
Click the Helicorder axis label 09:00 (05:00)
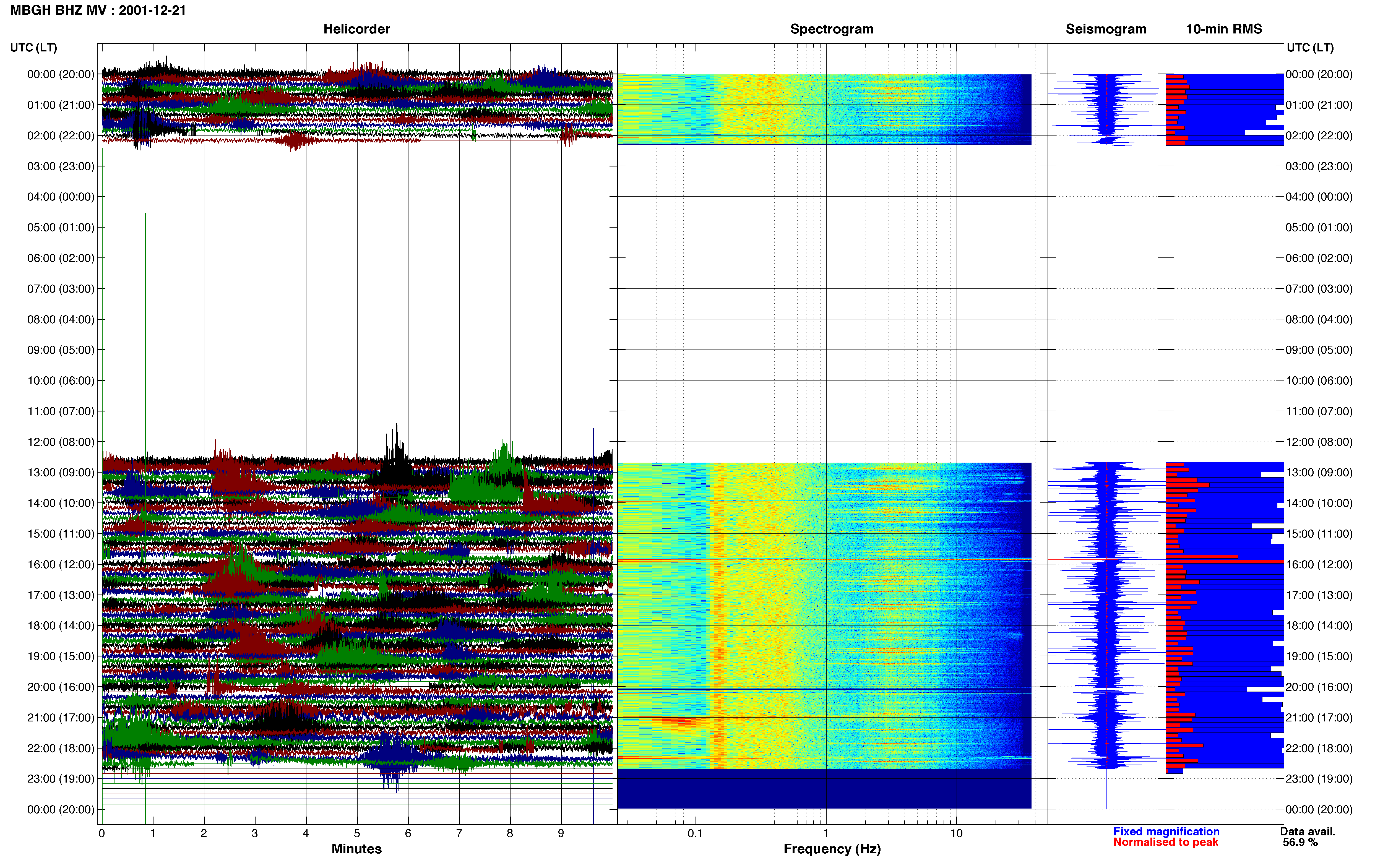tap(61, 350)
